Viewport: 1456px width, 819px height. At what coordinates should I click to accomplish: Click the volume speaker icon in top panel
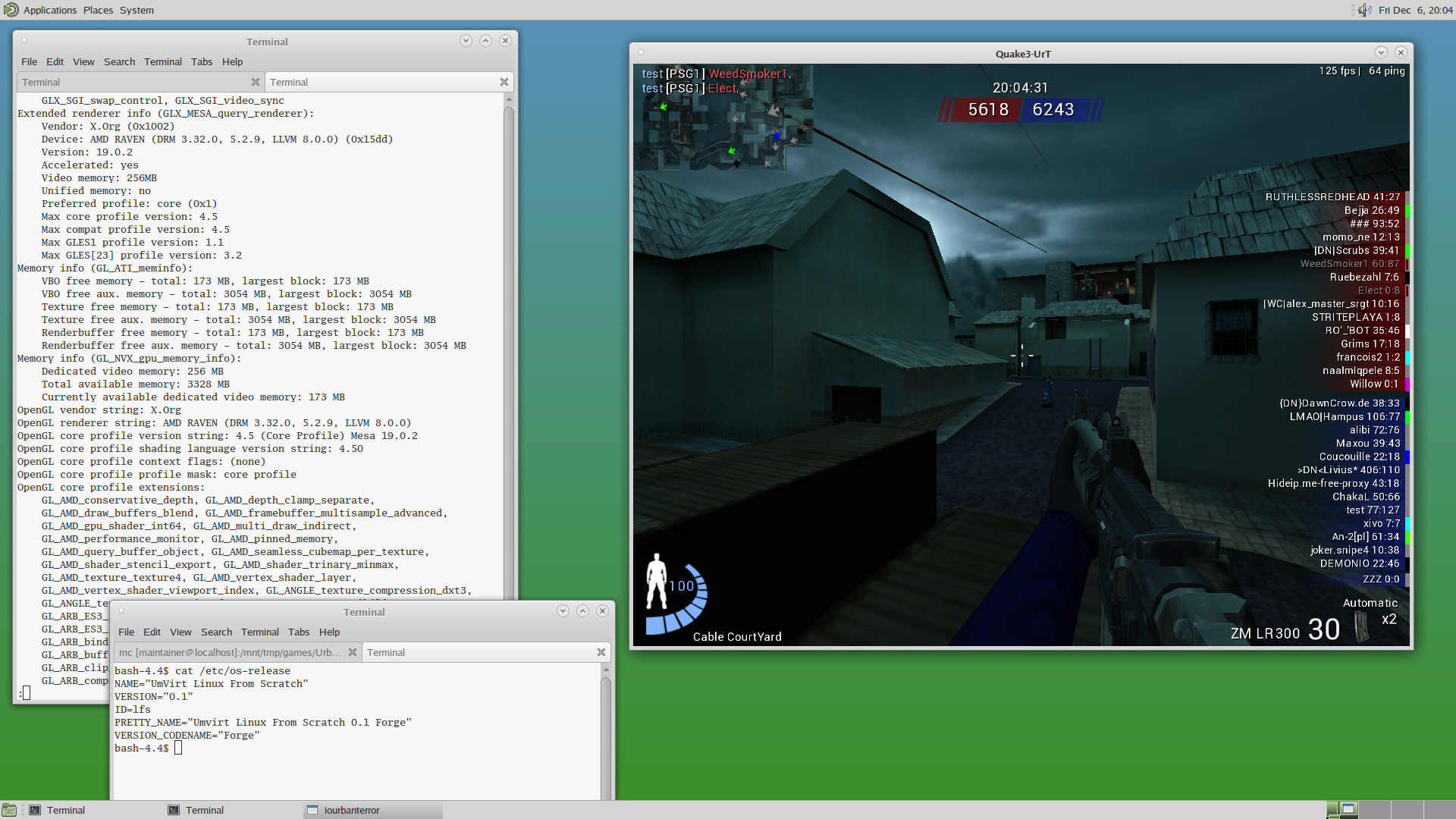(1364, 10)
